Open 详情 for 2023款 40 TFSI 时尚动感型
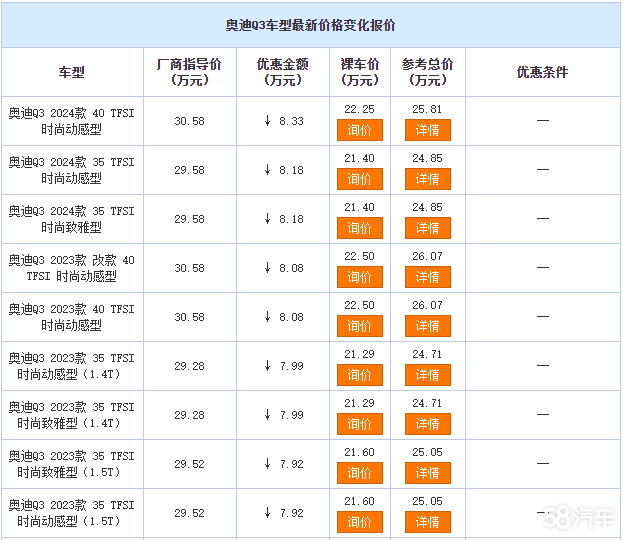Screen dimensions: 624x540 coord(428,326)
